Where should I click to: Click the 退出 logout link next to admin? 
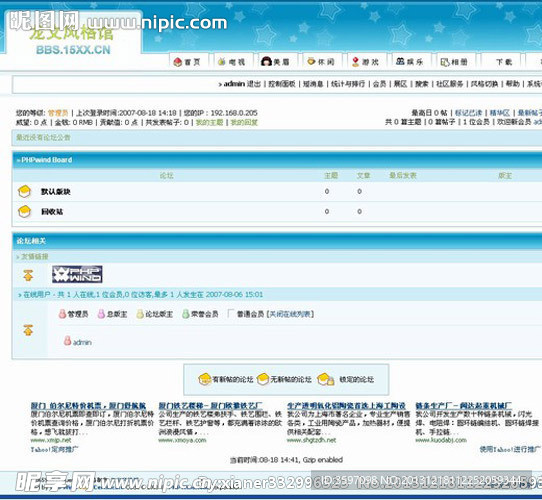coord(254,84)
